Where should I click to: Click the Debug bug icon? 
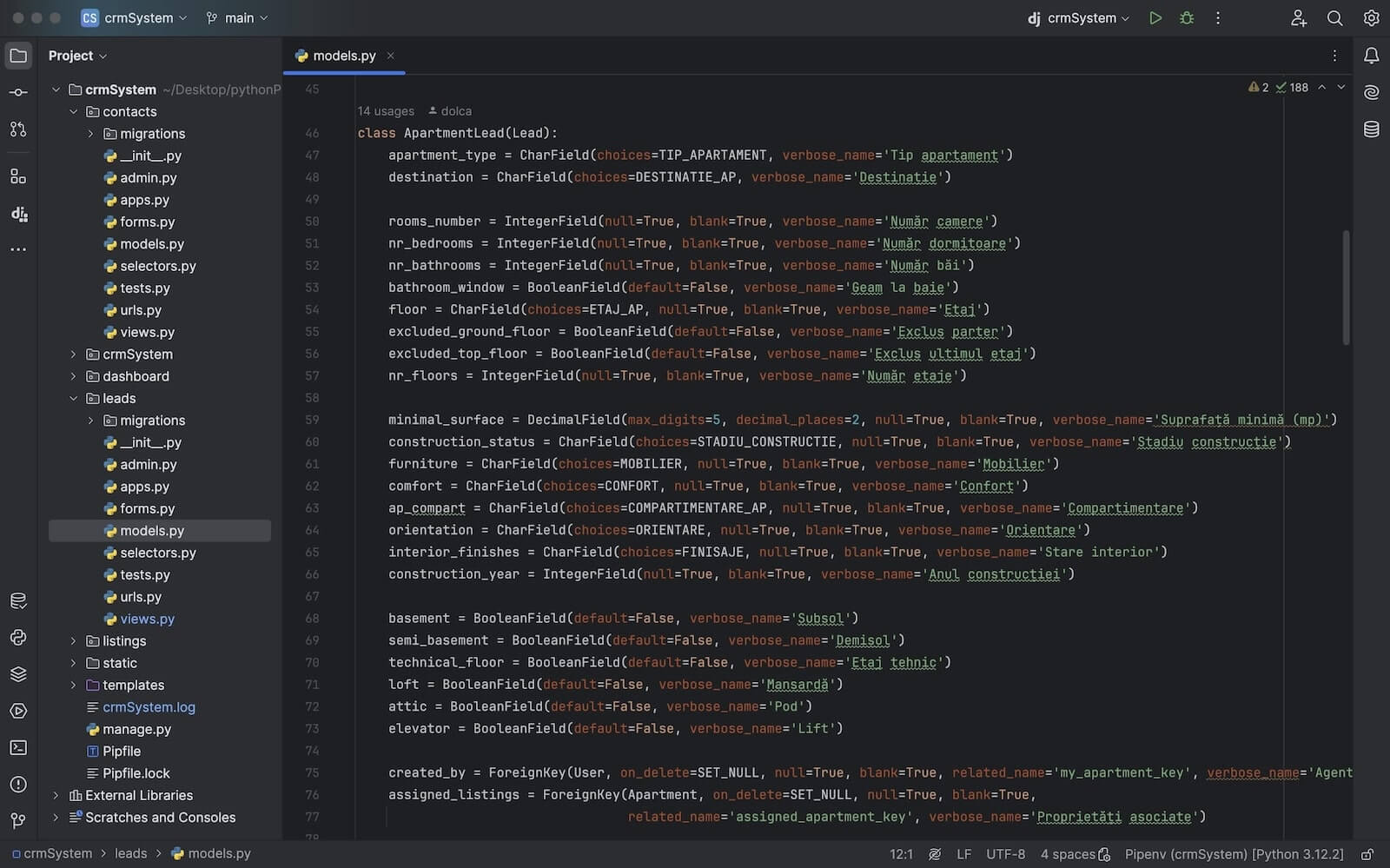[1187, 18]
